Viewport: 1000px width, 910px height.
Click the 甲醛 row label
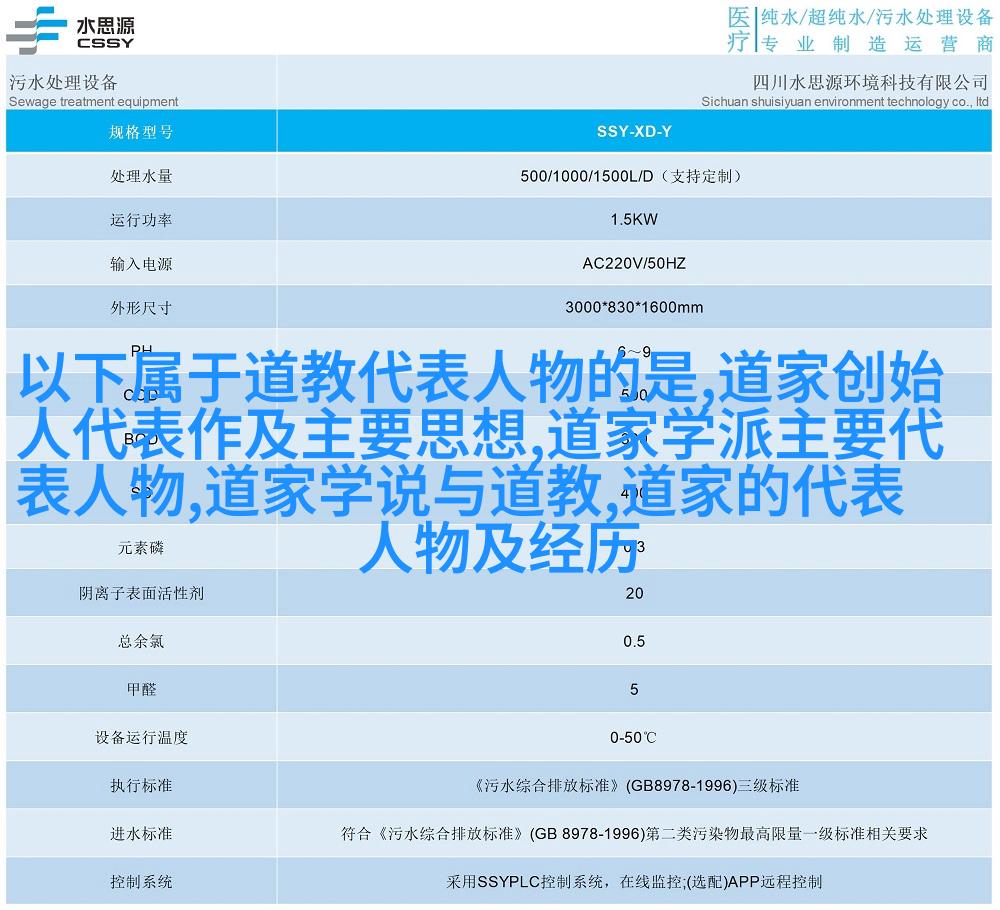[141, 689]
